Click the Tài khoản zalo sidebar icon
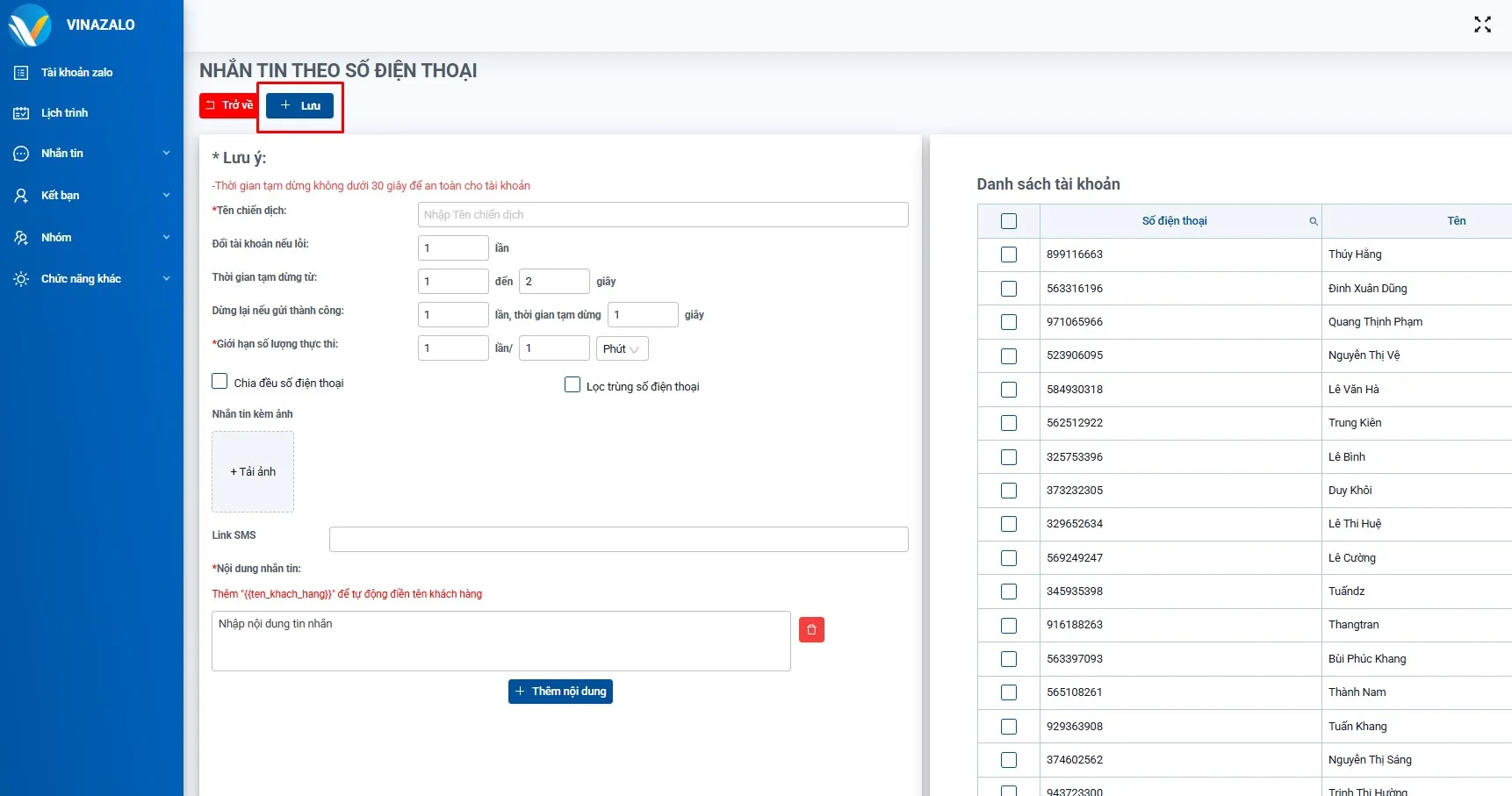Viewport: 1512px width, 796px height. 21,73
